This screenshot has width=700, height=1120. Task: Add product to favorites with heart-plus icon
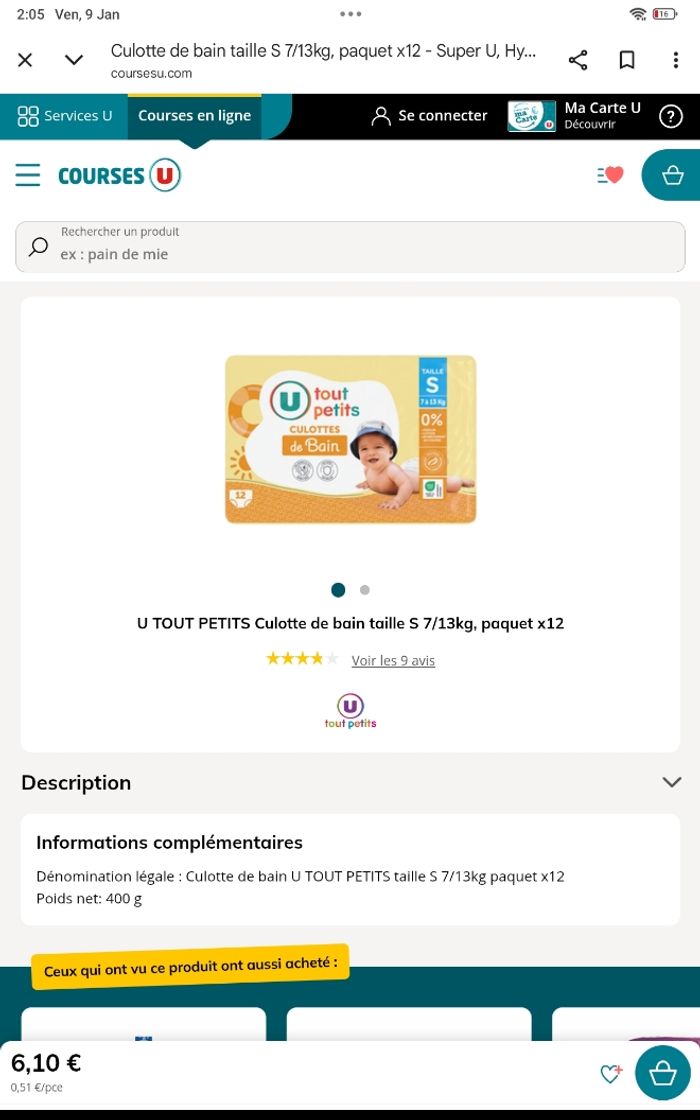611,1073
